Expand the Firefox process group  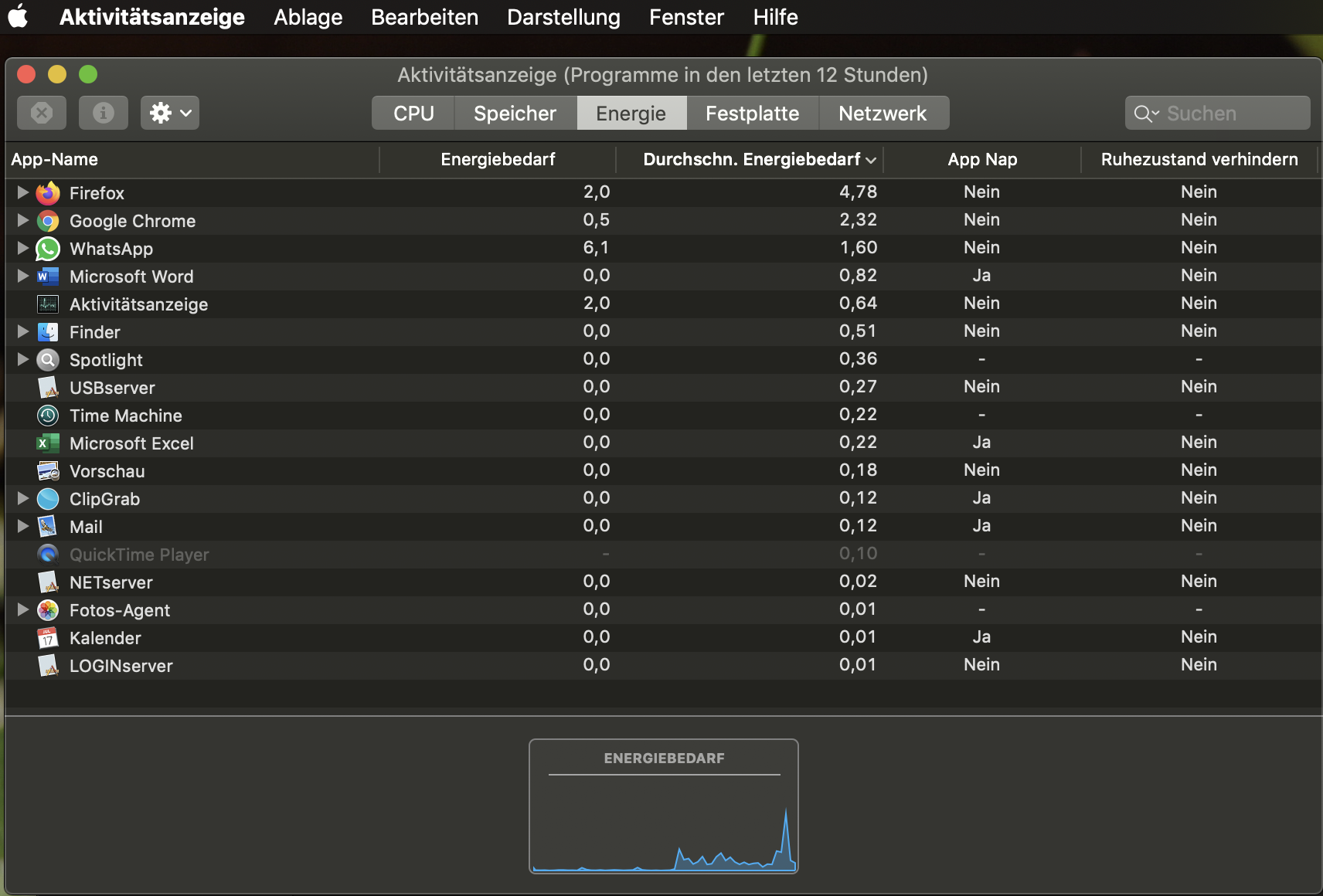[x=23, y=192]
